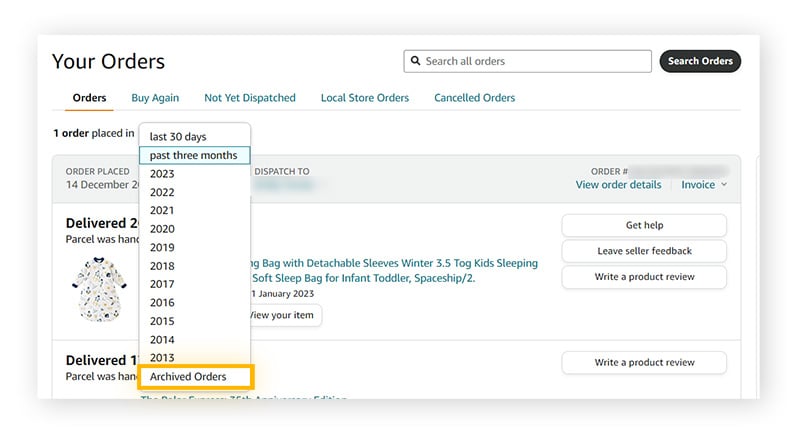Go to Local Store Orders tab

tap(364, 98)
